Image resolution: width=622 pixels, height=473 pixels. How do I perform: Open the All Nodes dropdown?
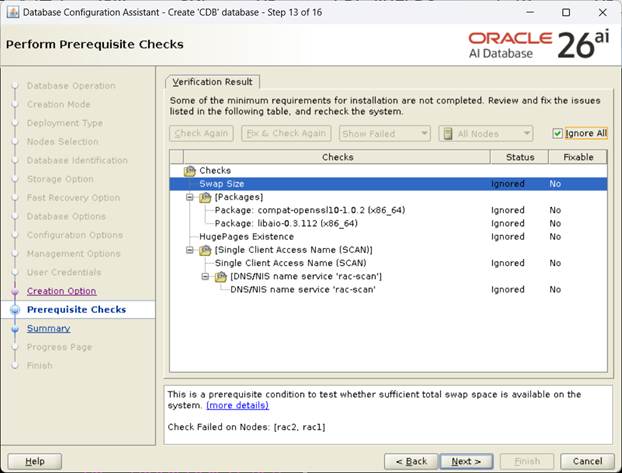click(486, 134)
